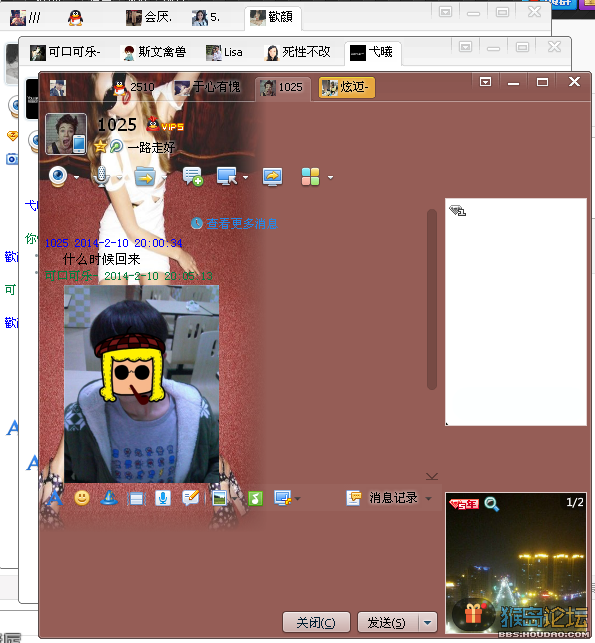Screen dimensions: 595x643
Task: Create a discussion group via chat-plus icon
Action: [192, 177]
